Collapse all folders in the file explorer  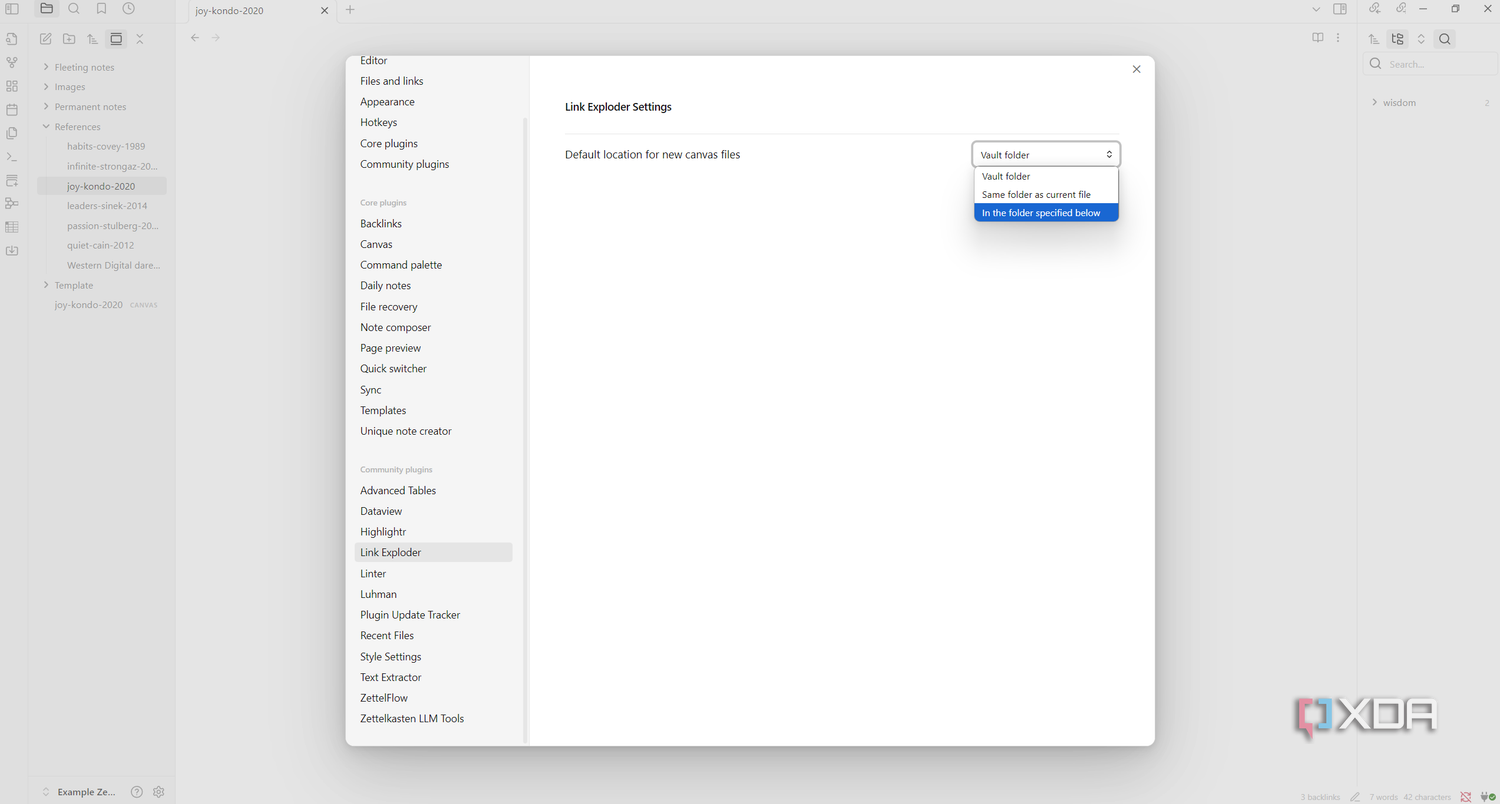point(140,39)
